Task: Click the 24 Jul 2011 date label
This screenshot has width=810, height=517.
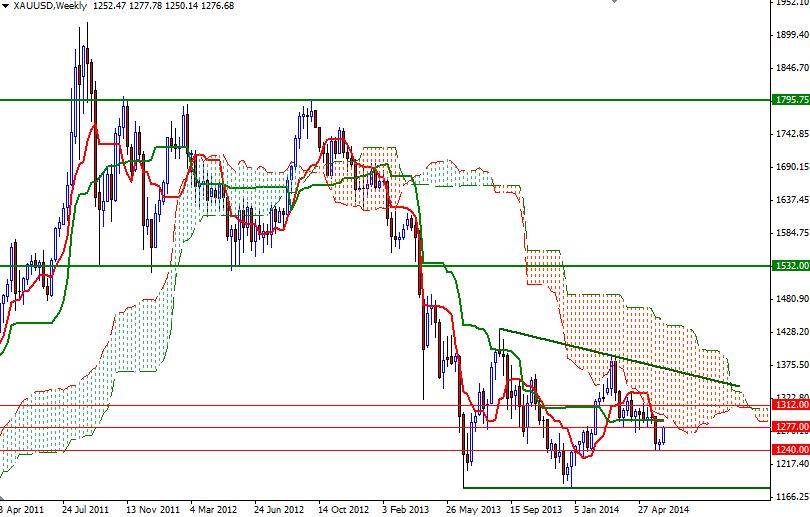Action: [85, 509]
